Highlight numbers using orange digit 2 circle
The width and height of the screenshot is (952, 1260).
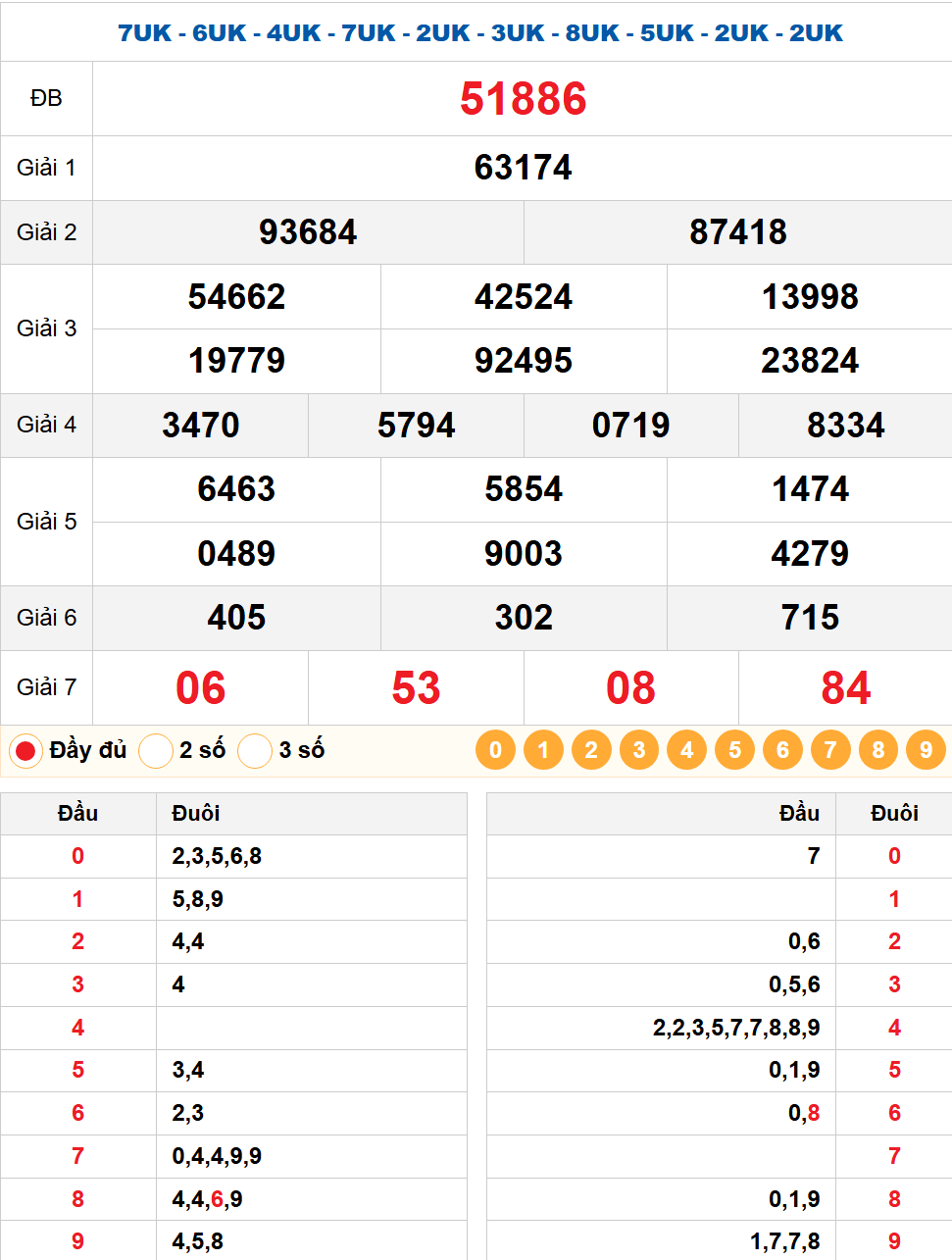coord(591,750)
